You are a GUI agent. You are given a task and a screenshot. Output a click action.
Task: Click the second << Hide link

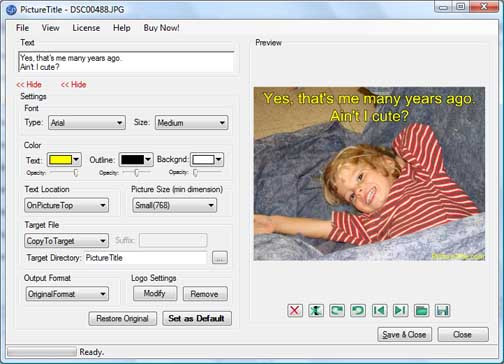74,85
